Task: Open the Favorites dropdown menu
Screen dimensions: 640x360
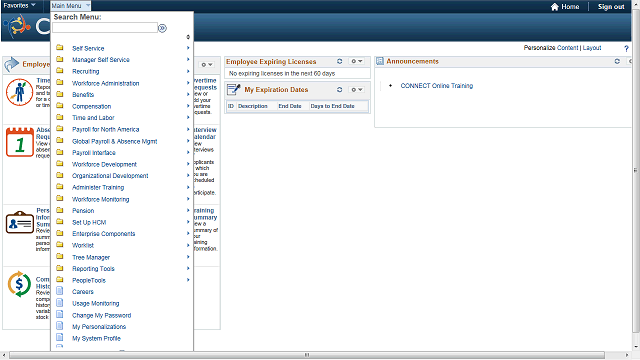Action: coord(19,6)
